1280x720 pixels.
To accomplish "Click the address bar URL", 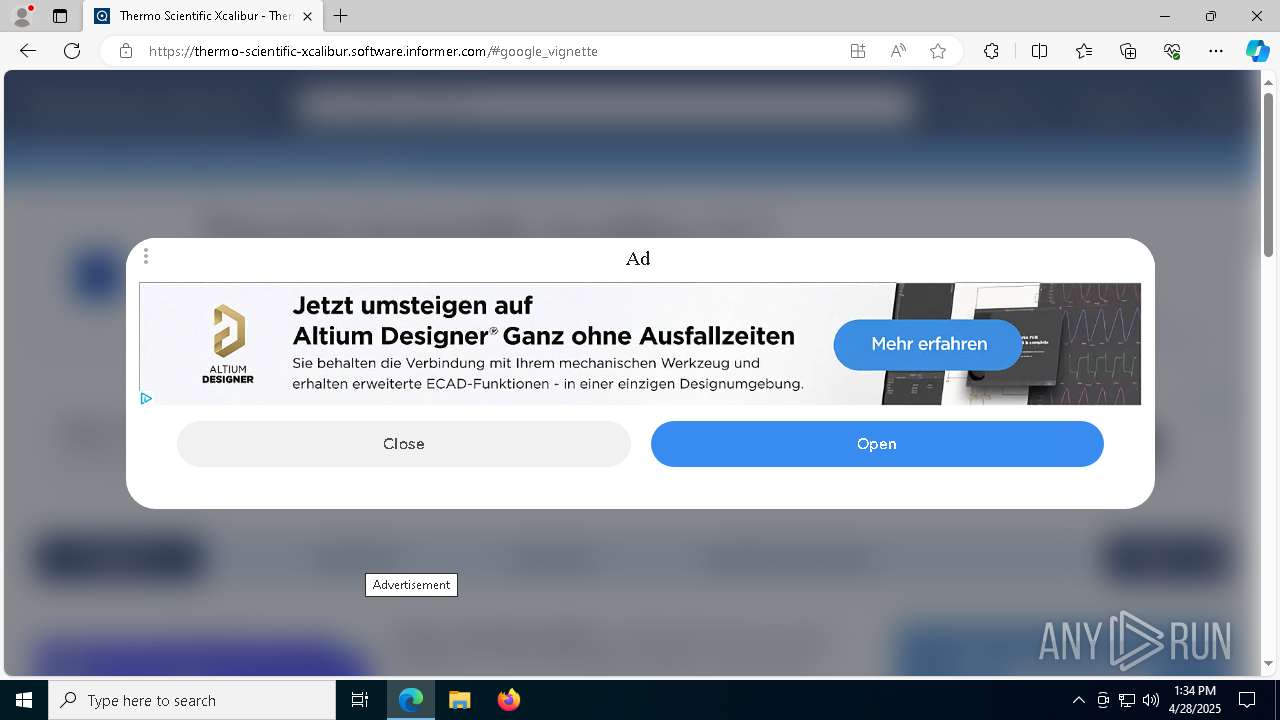I will tap(373, 51).
